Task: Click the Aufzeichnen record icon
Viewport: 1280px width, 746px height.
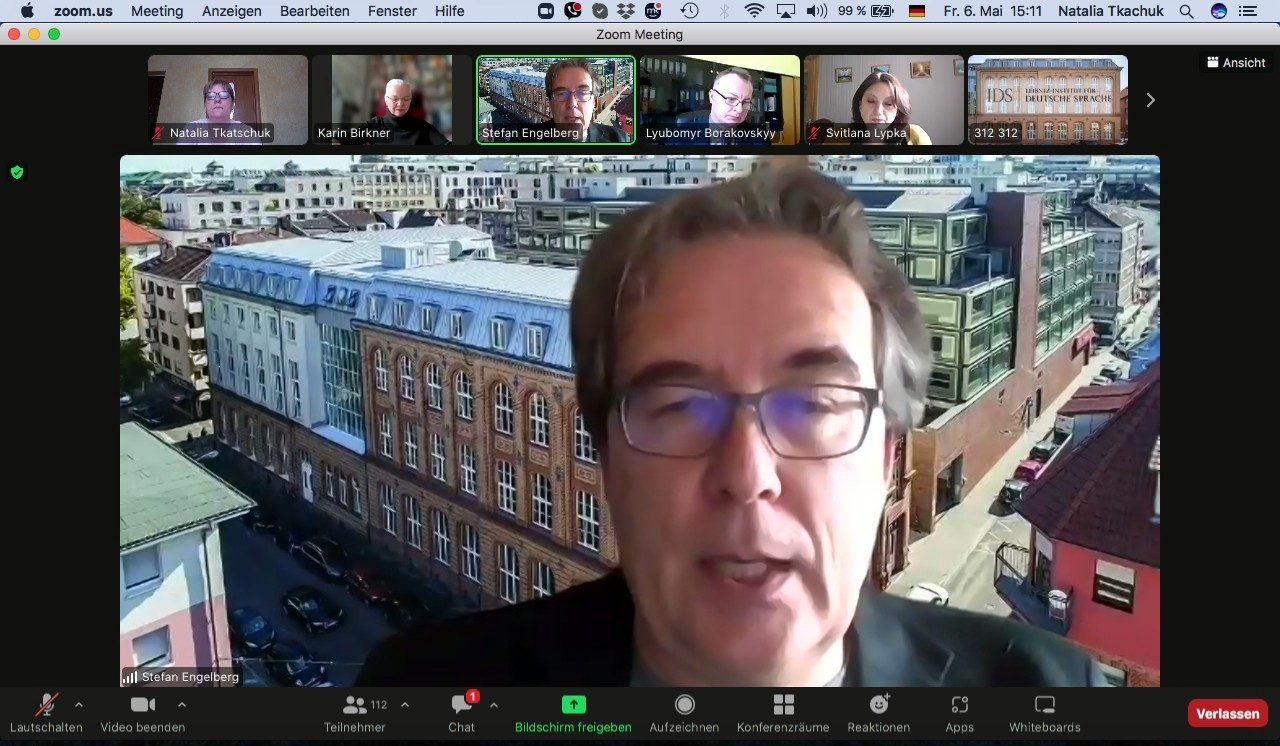Action: click(684, 705)
